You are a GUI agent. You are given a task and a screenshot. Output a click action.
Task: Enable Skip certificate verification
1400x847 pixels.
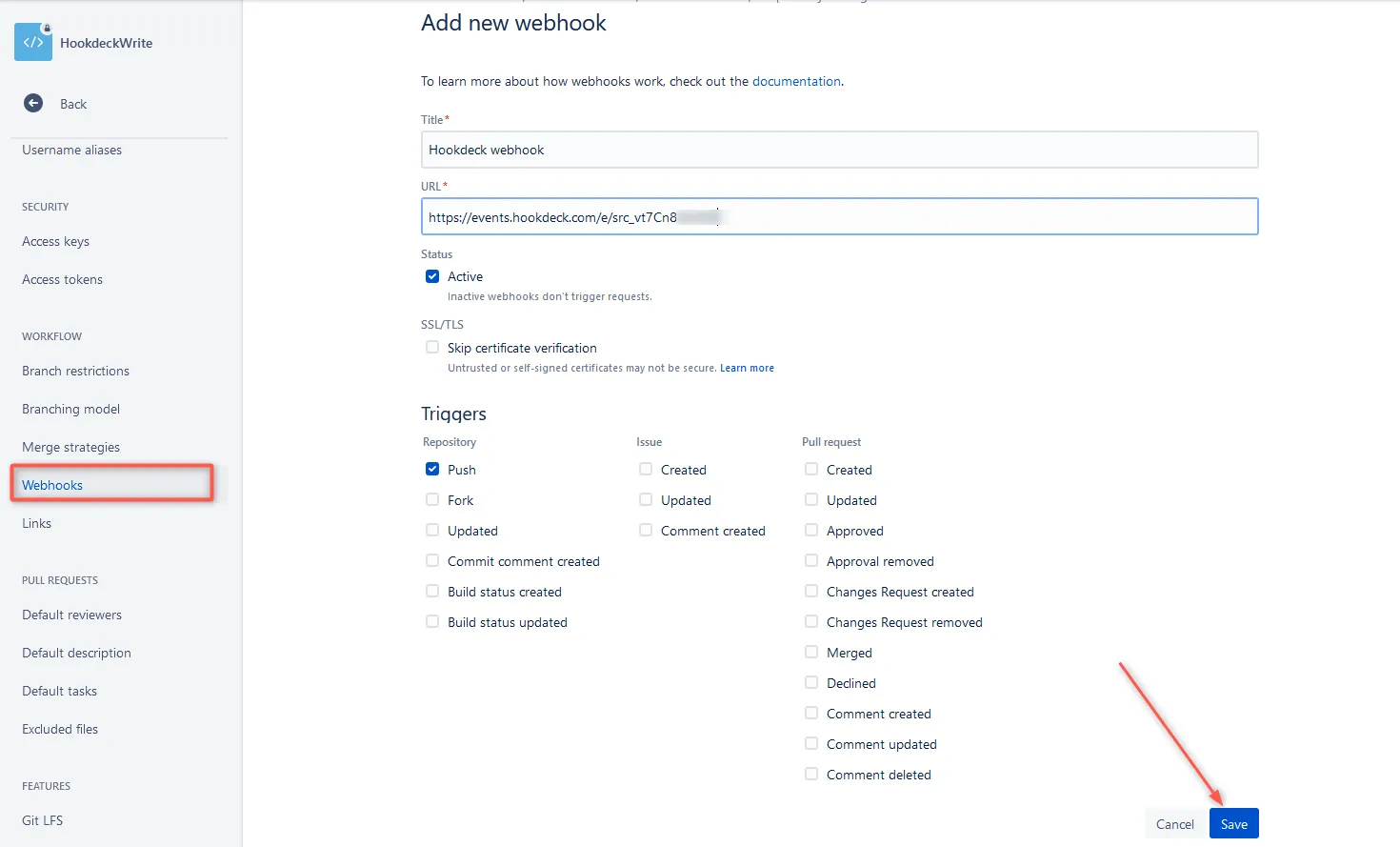[x=432, y=347]
